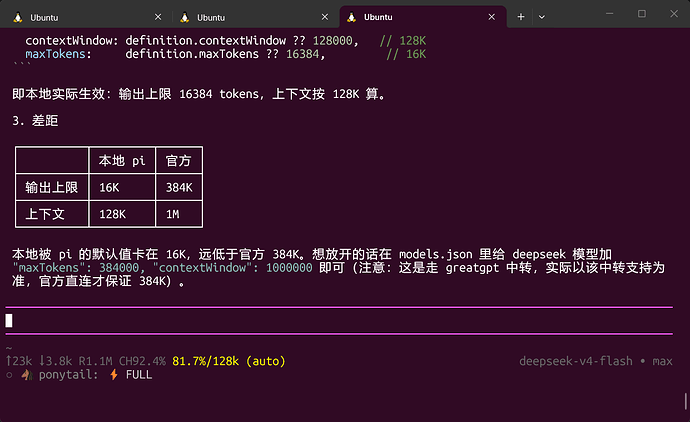Click the small circle indicator before ponytail
690x422 pixels.
(9, 375)
